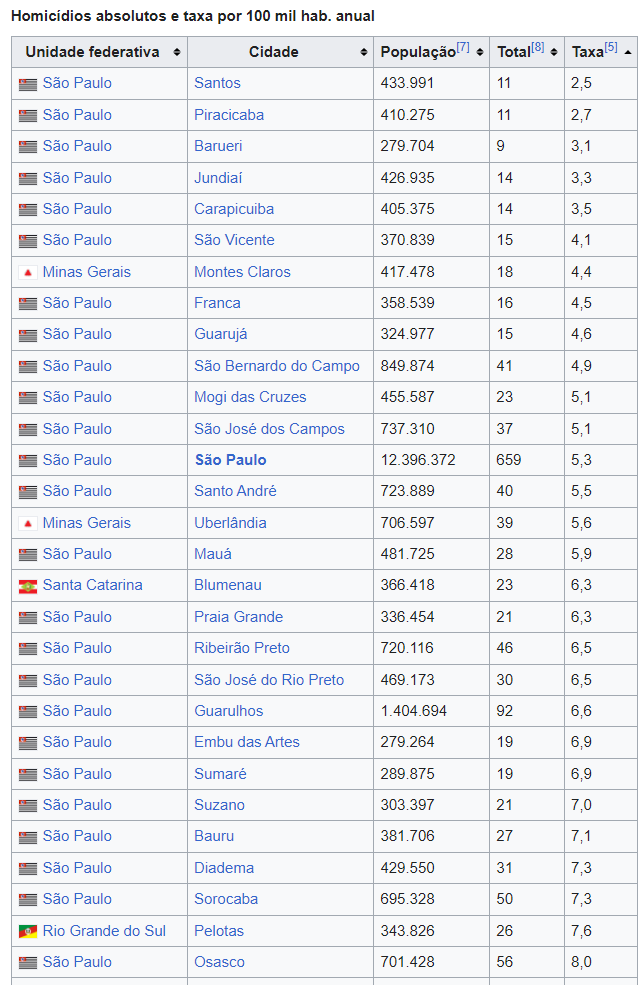Select total value 659
Screen dimensions: 640x985
509,460
